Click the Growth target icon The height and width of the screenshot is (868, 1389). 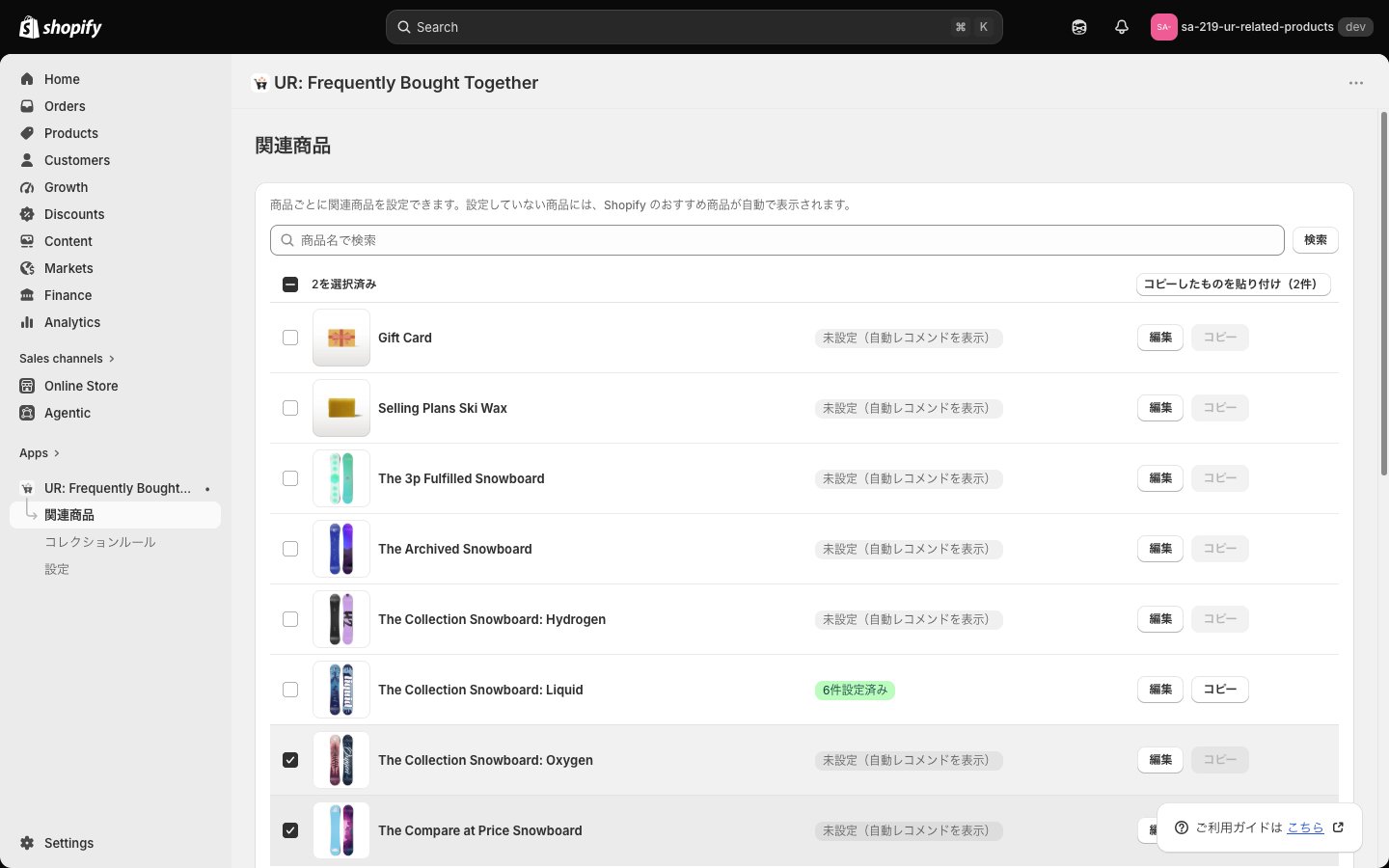(x=27, y=187)
